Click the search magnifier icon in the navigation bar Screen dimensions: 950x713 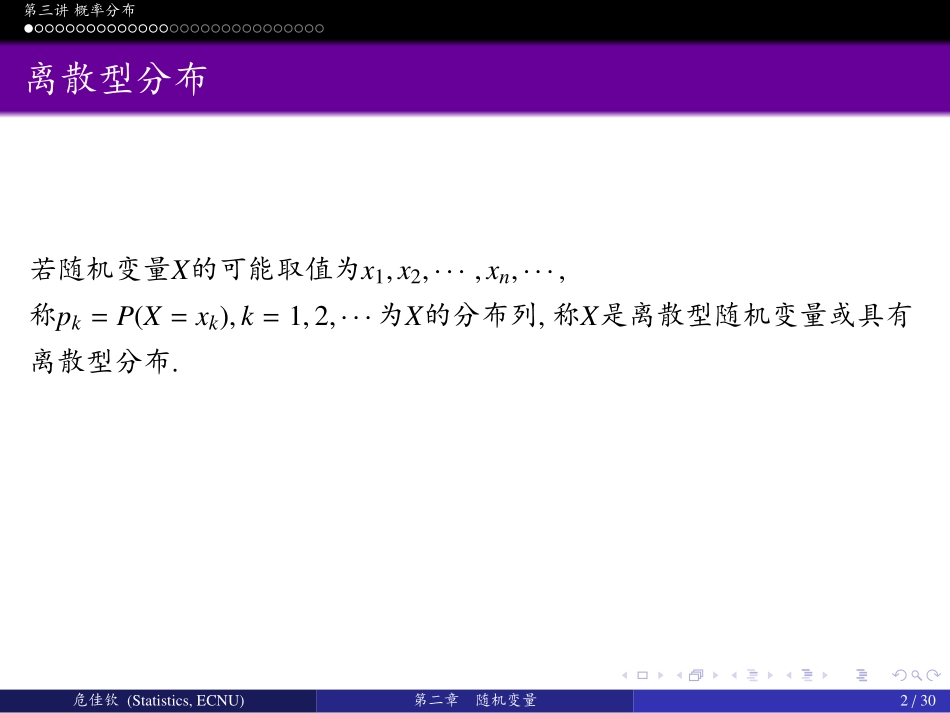click(x=917, y=675)
